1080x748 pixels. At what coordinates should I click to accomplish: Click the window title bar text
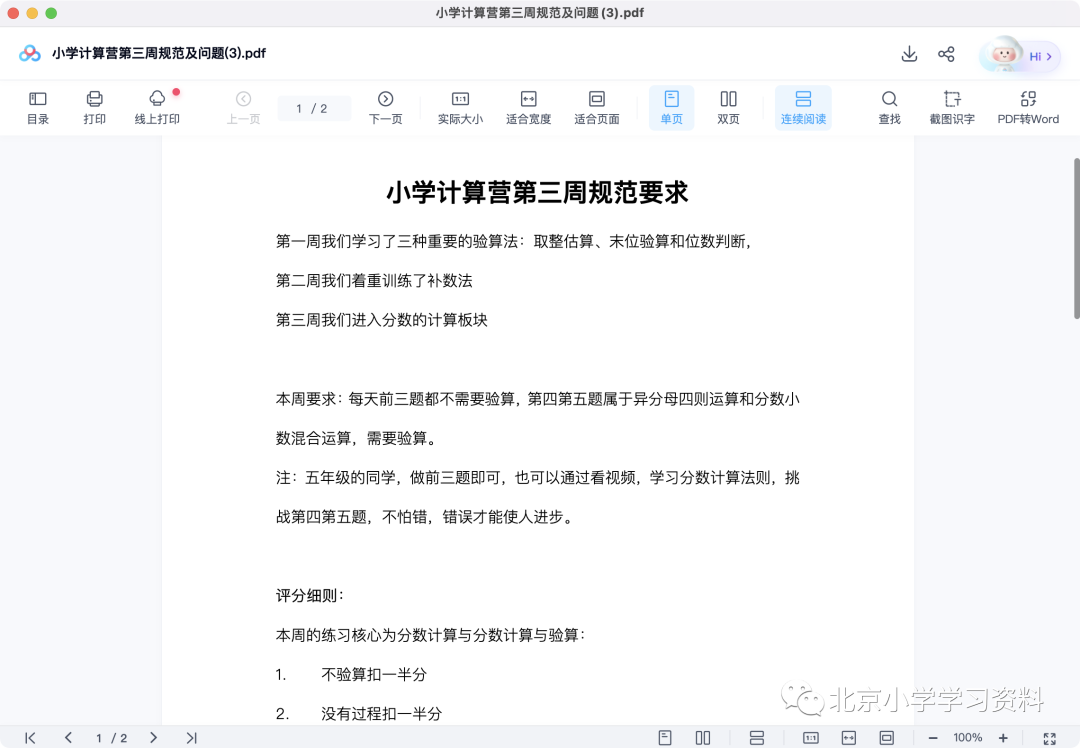point(539,12)
